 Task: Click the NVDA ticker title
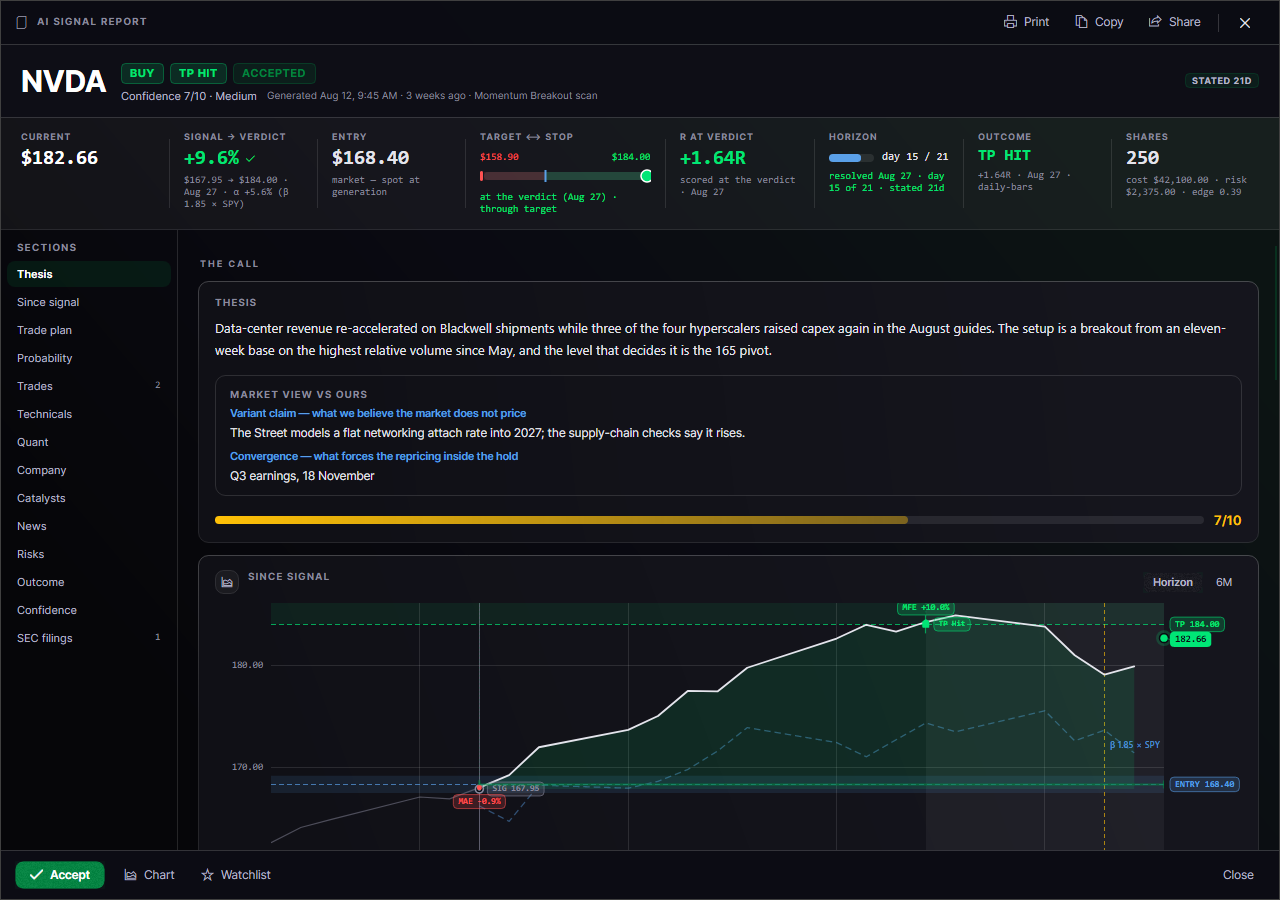[63, 82]
